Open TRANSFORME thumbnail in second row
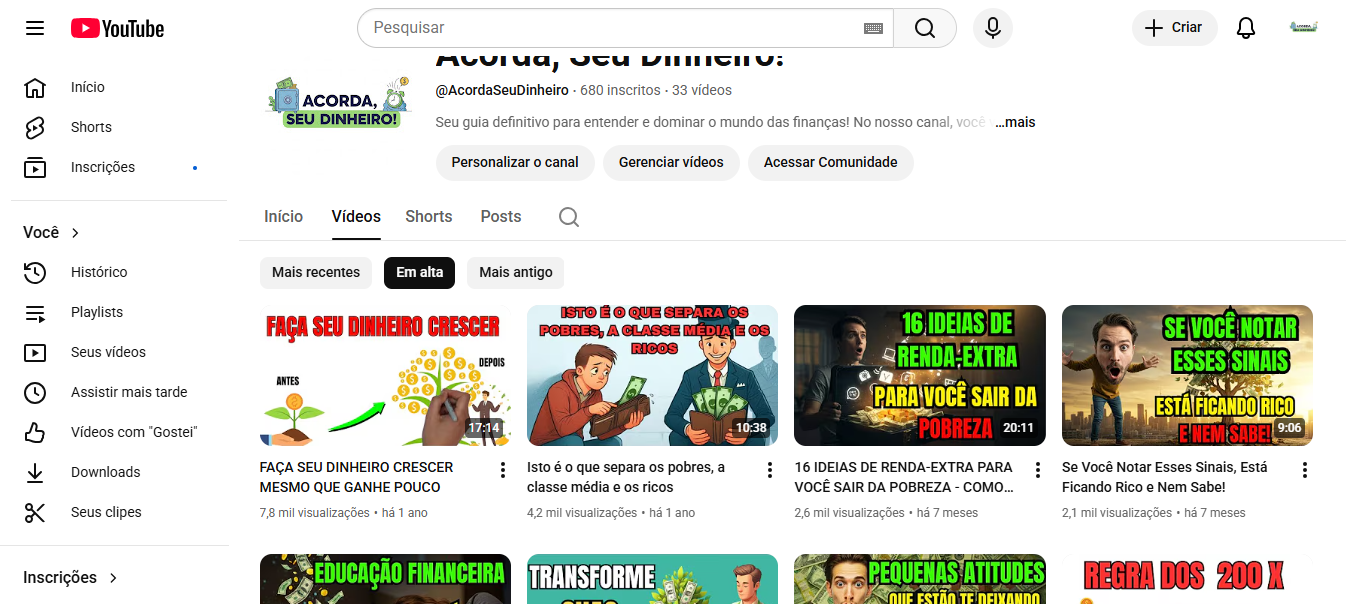1346x604 pixels. 652,579
